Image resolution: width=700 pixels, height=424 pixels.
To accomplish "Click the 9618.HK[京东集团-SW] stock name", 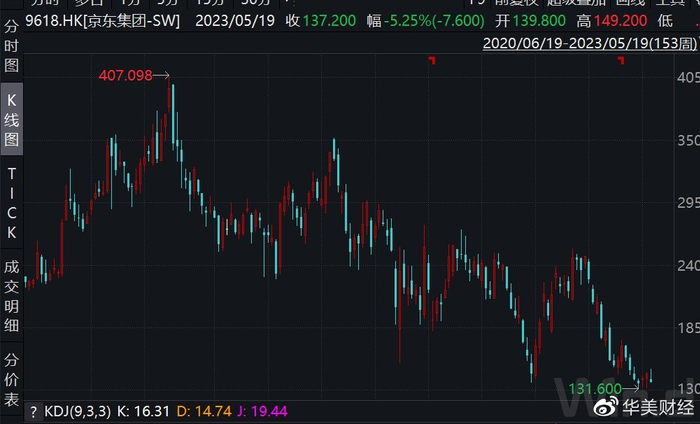I will [x=103, y=21].
